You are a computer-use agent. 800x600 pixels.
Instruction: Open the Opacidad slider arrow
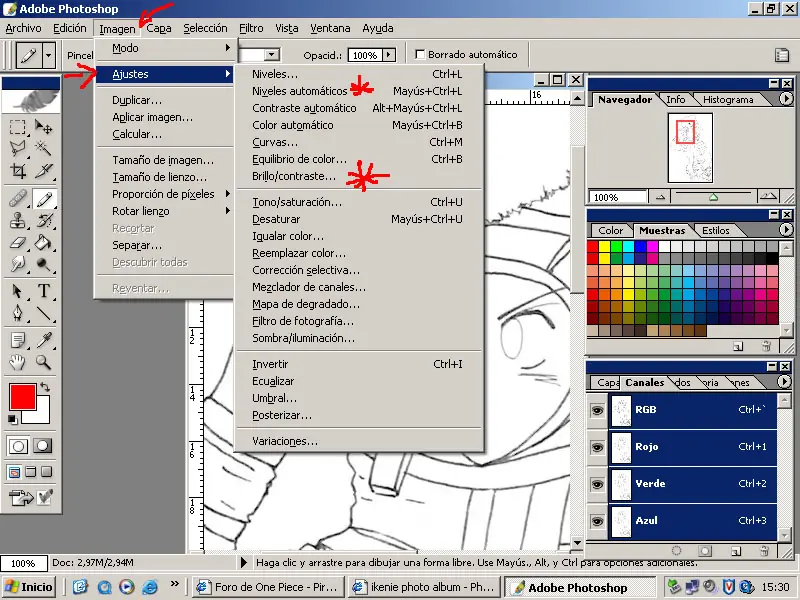click(x=389, y=55)
